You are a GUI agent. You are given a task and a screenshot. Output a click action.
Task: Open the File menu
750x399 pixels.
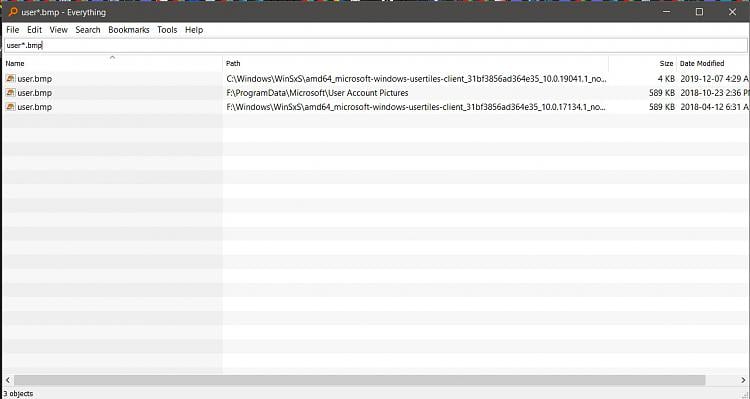point(12,30)
